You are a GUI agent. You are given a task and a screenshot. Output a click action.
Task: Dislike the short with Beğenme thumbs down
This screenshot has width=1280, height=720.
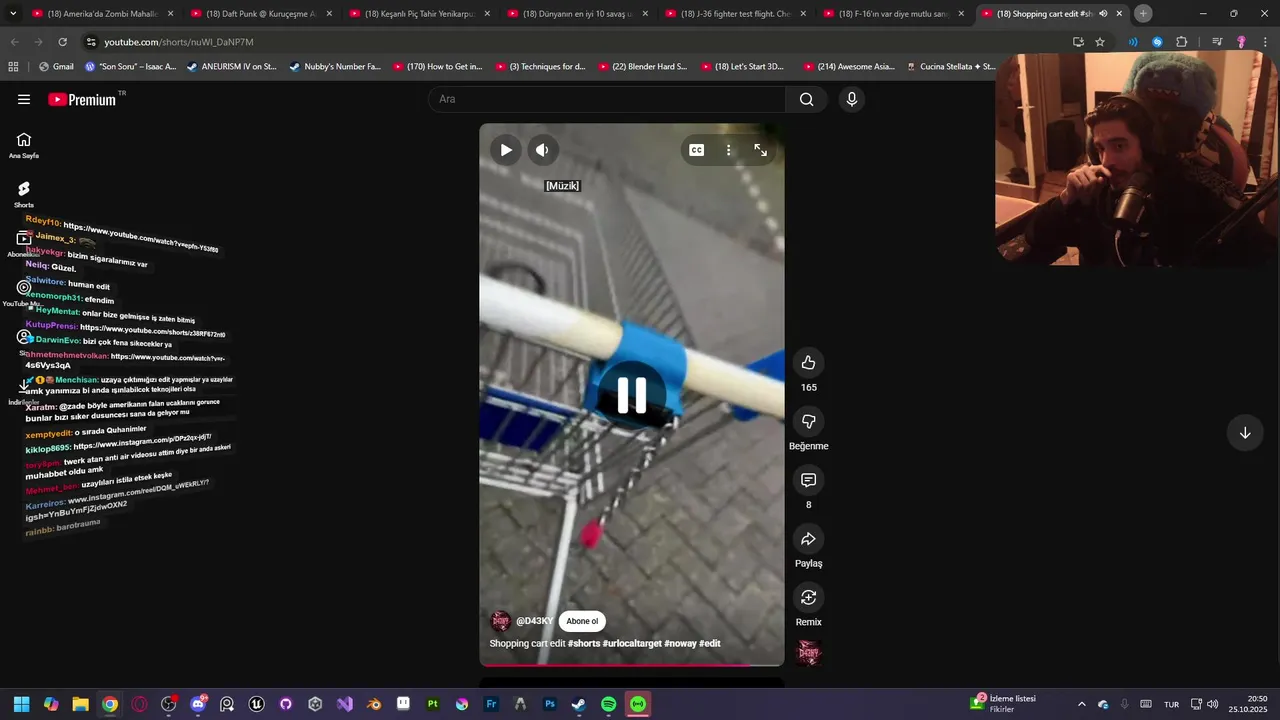click(x=809, y=422)
